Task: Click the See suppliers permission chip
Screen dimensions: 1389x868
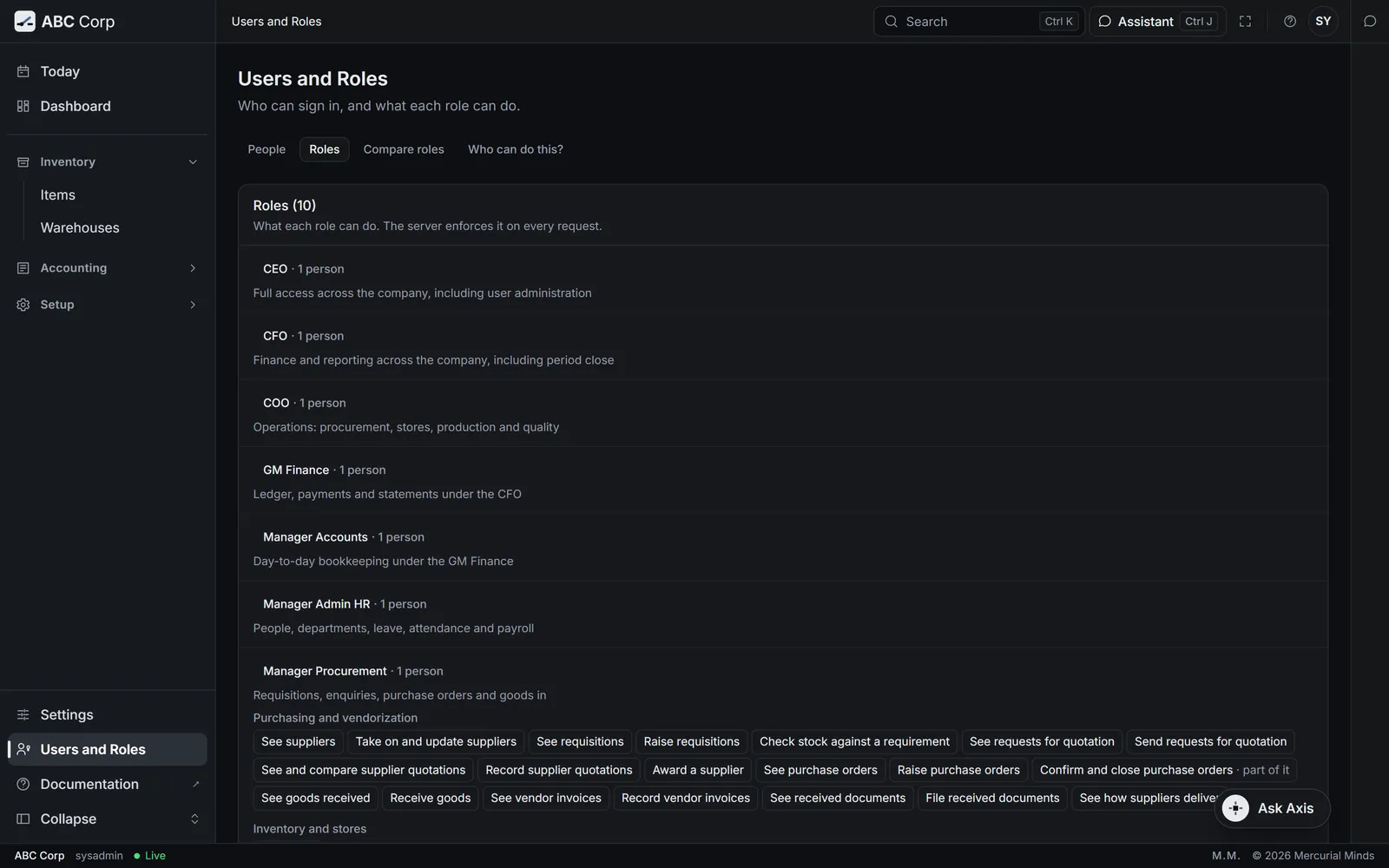Action: (x=299, y=742)
